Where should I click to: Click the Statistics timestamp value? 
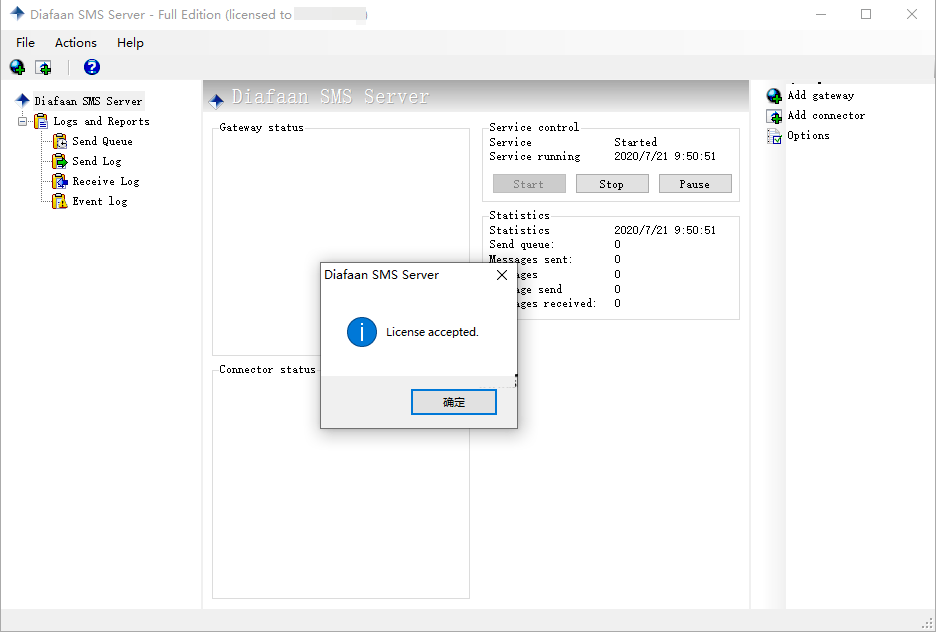pyautogui.click(x=665, y=230)
